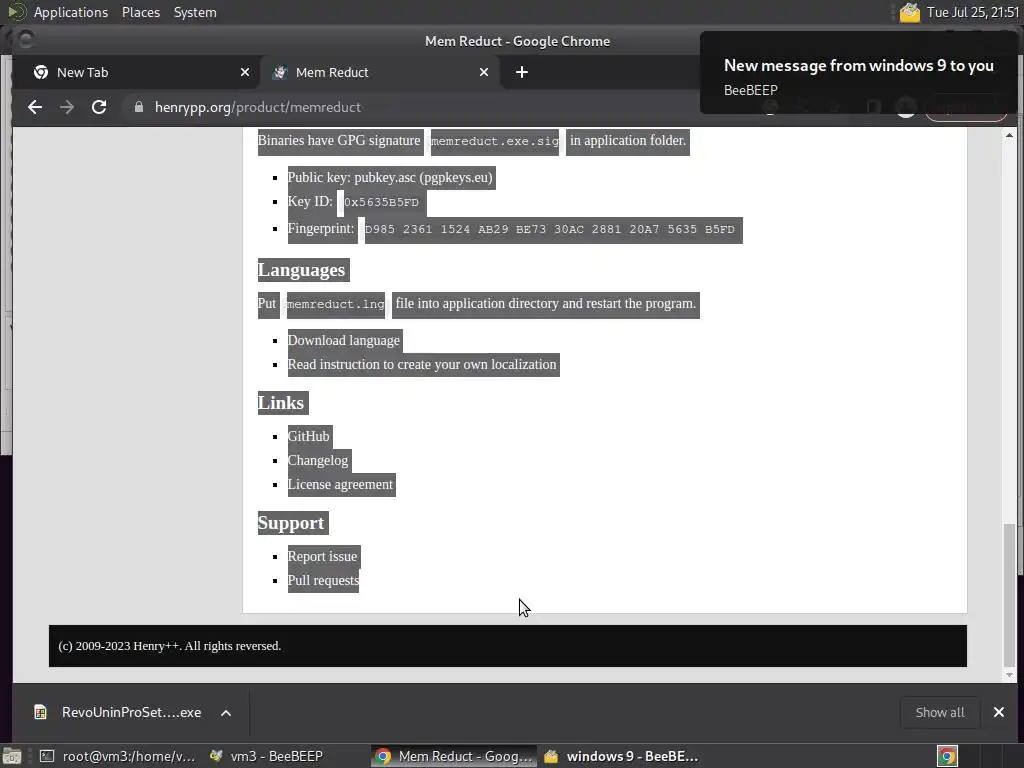The image size is (1024, 768).
Task: Close the Mem Reduct tab
Action: click(x=484, y=72)
